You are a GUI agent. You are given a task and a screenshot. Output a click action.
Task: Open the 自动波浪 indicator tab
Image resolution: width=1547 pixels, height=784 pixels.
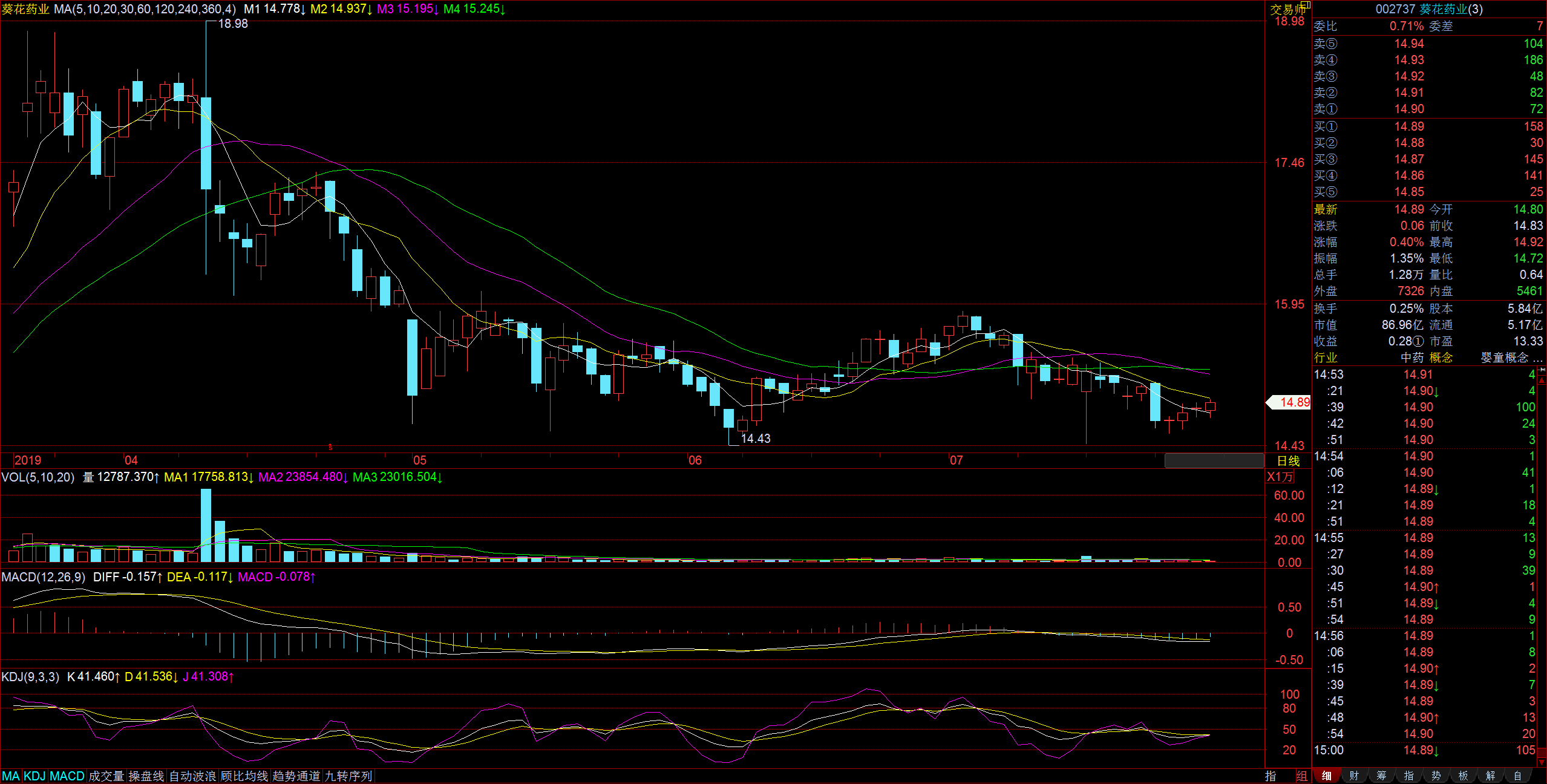pyautogui.click(x=192, y=776)
